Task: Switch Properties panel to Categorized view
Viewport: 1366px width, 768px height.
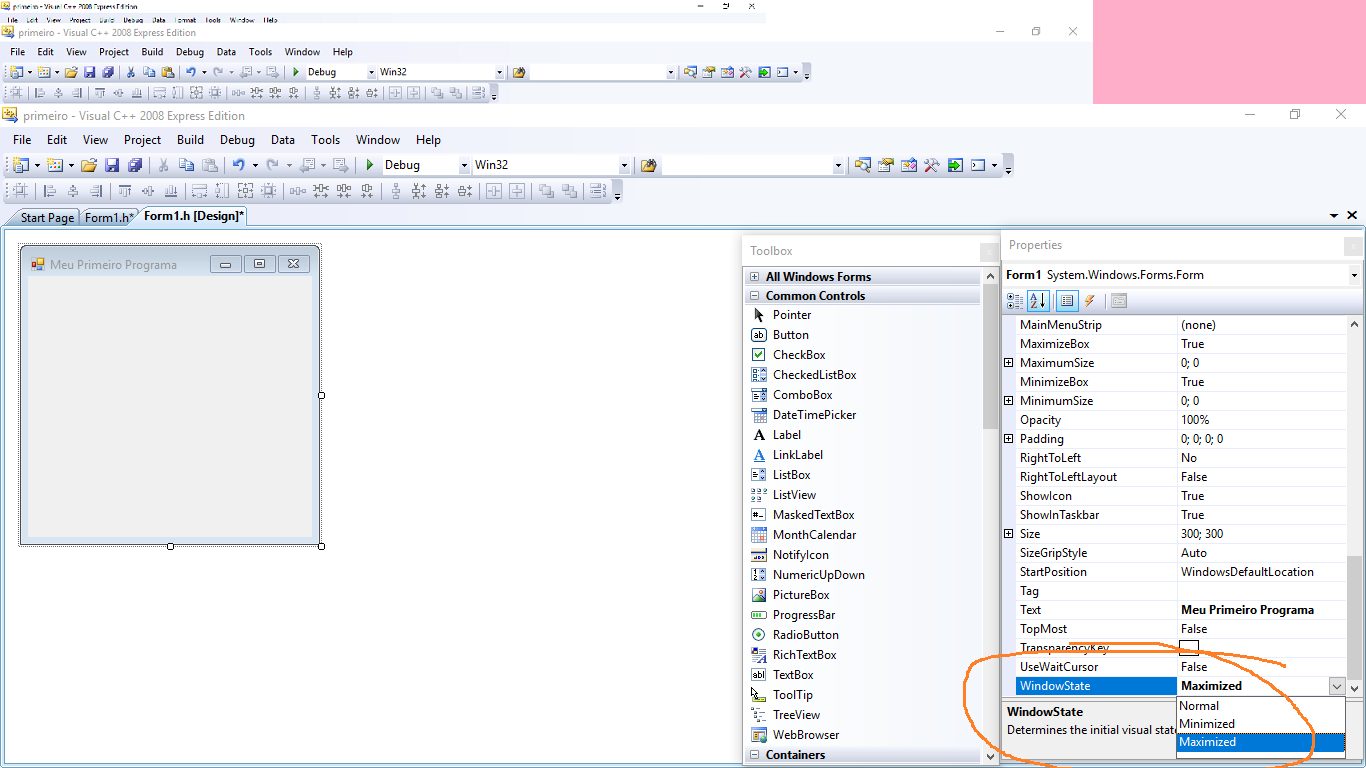Action: pyautogui.click(x=1015, y=300)
